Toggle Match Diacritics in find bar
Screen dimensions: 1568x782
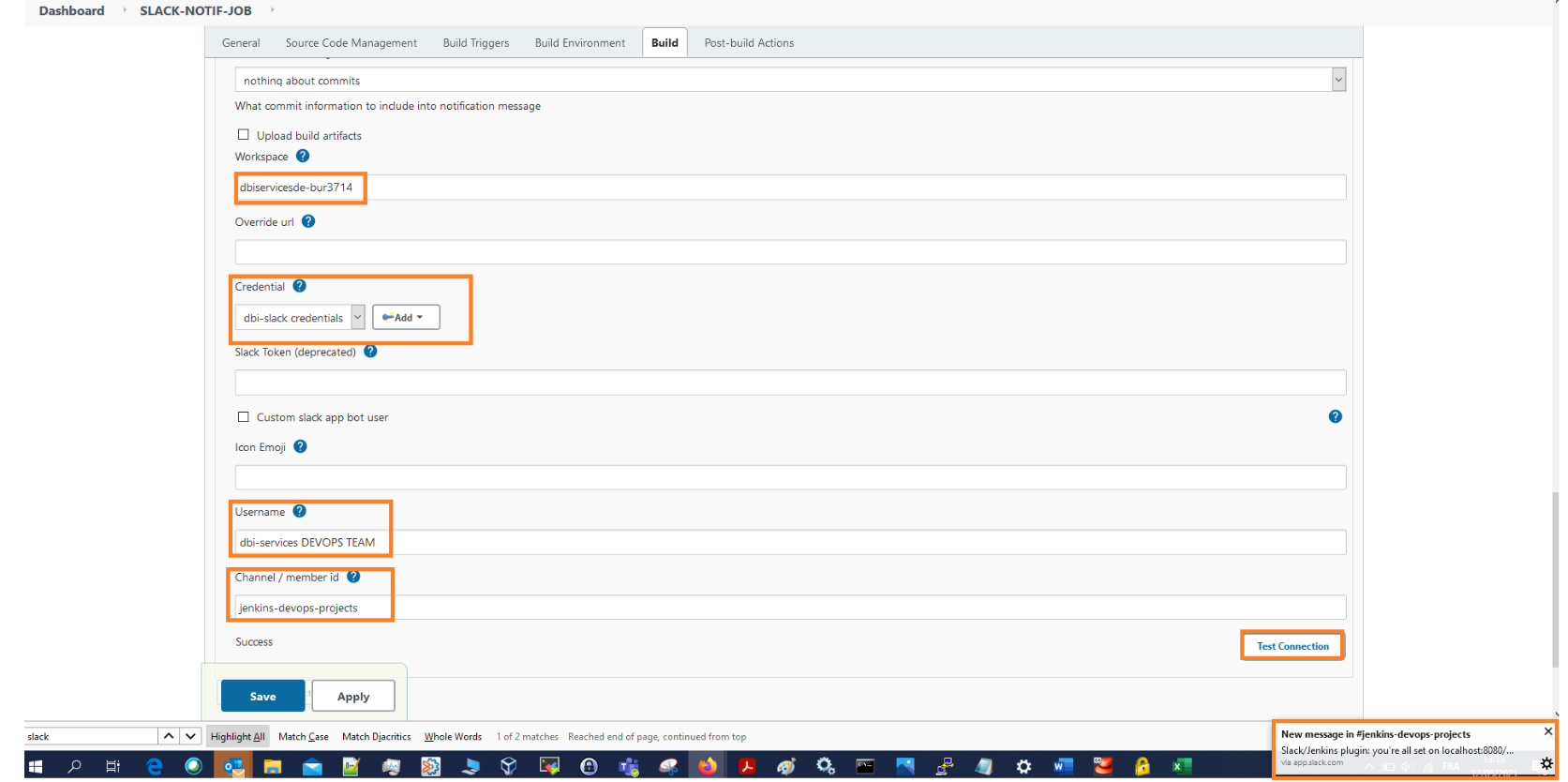[x=377, y=737]
